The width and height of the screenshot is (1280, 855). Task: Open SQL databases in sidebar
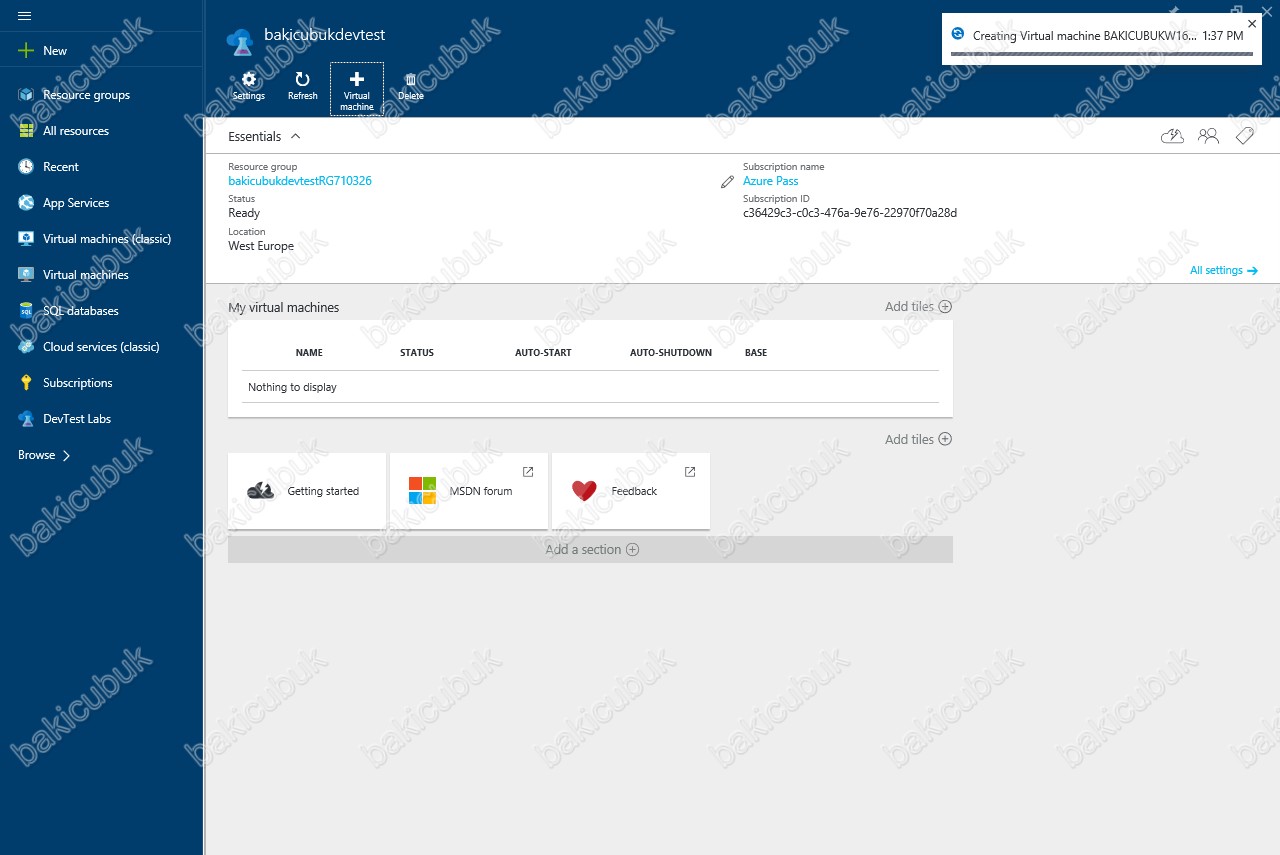click(x=81, y=311)
